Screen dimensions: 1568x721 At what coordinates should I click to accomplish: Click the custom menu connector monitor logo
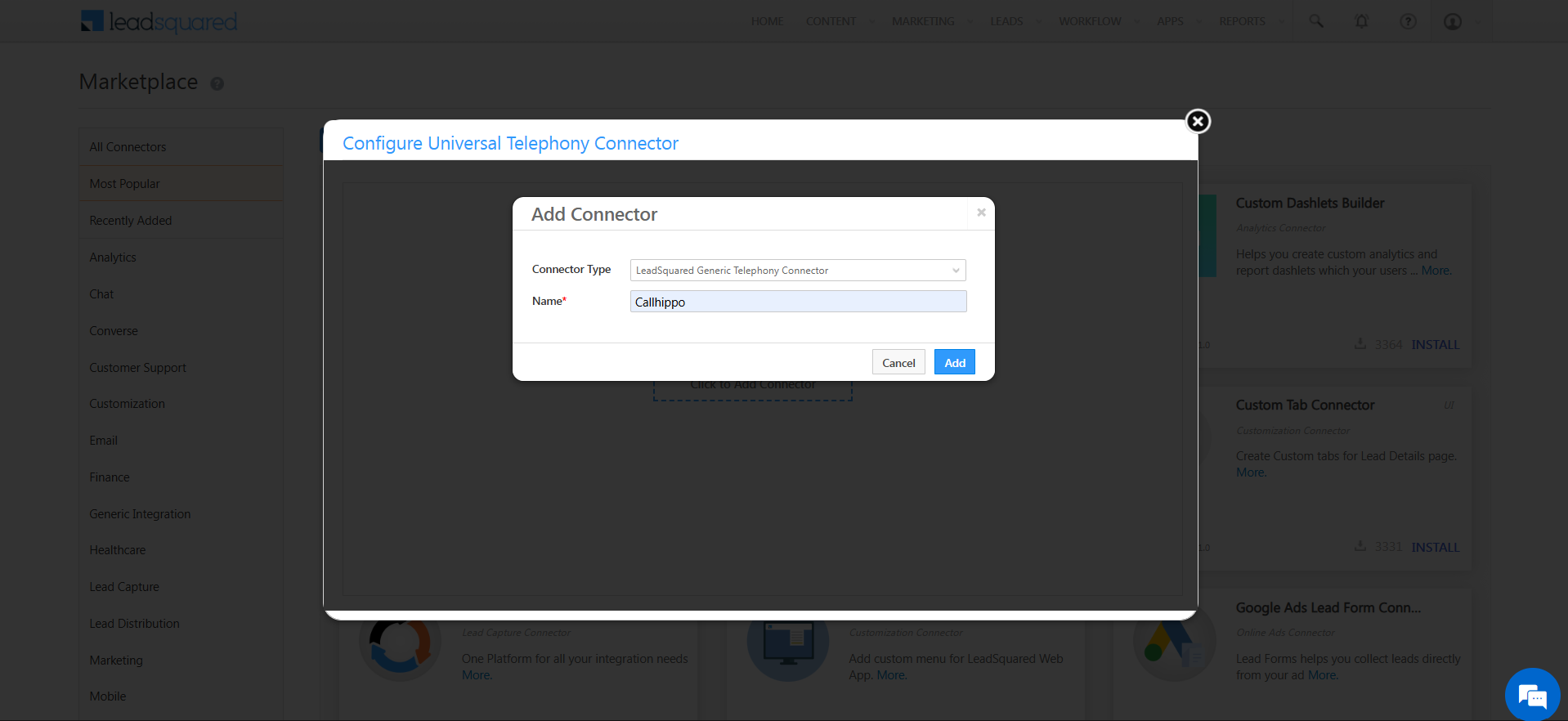pyautogui.click(x=788, y=646)
